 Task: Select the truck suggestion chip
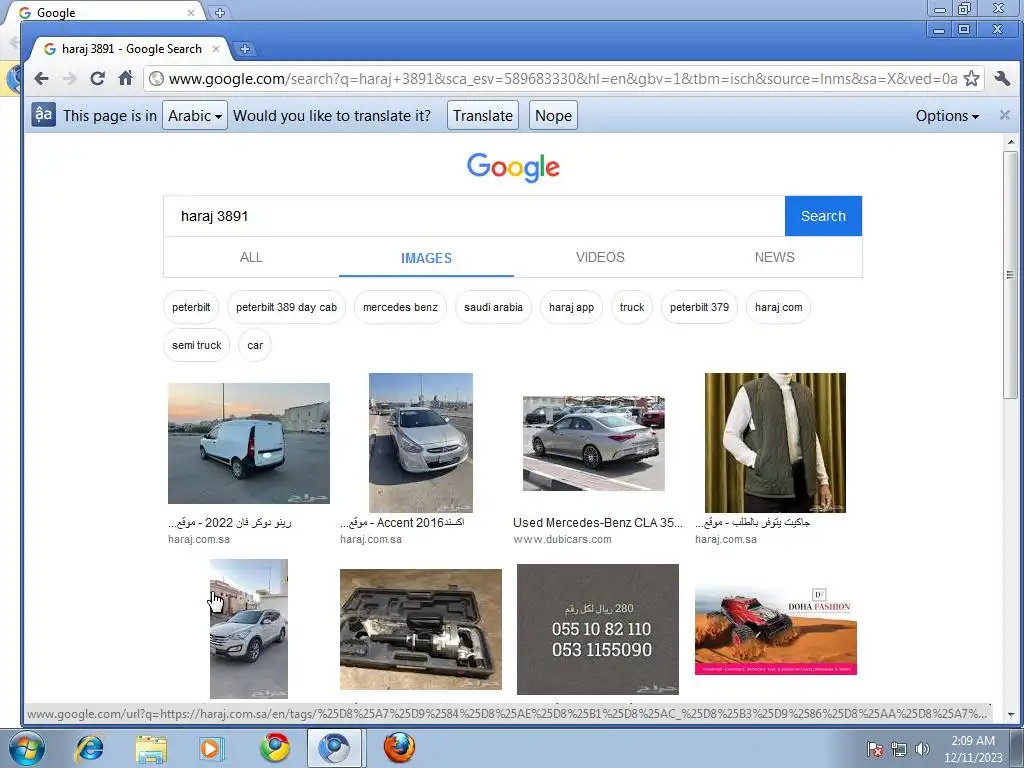(632, 307)
